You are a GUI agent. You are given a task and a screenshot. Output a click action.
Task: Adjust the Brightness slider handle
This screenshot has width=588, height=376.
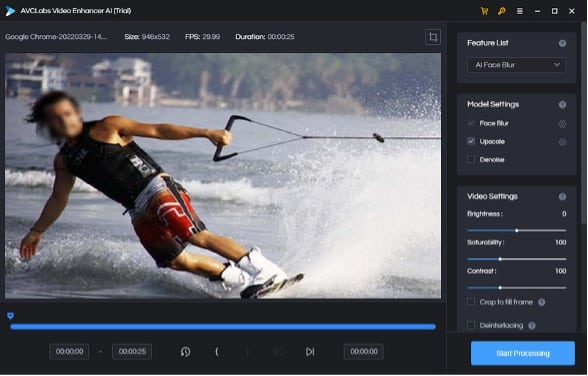pos(517,231)
